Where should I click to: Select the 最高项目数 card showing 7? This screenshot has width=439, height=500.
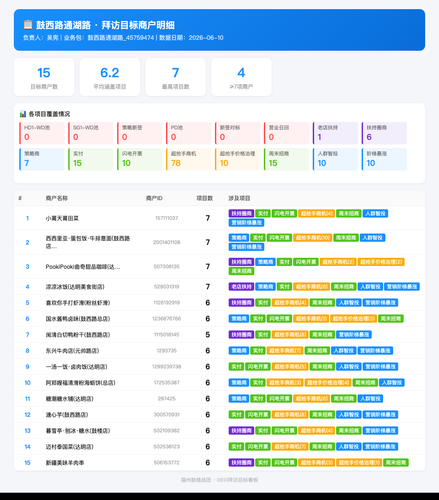tap(175, 77)
